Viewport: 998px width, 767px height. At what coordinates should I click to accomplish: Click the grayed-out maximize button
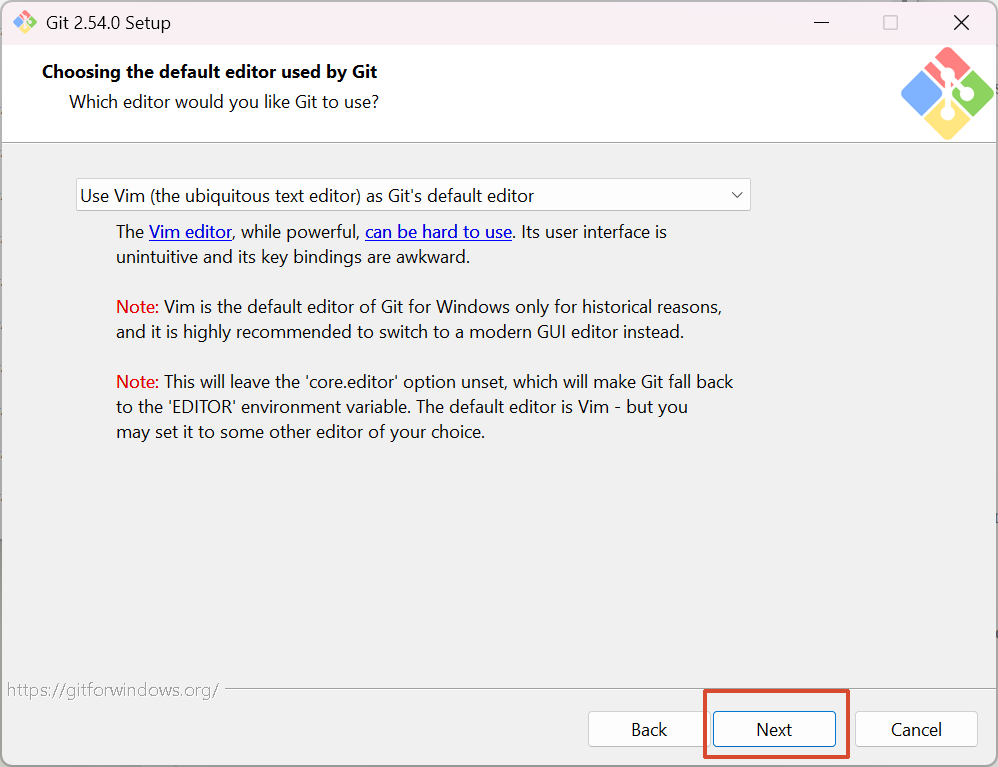pos(890,22)
